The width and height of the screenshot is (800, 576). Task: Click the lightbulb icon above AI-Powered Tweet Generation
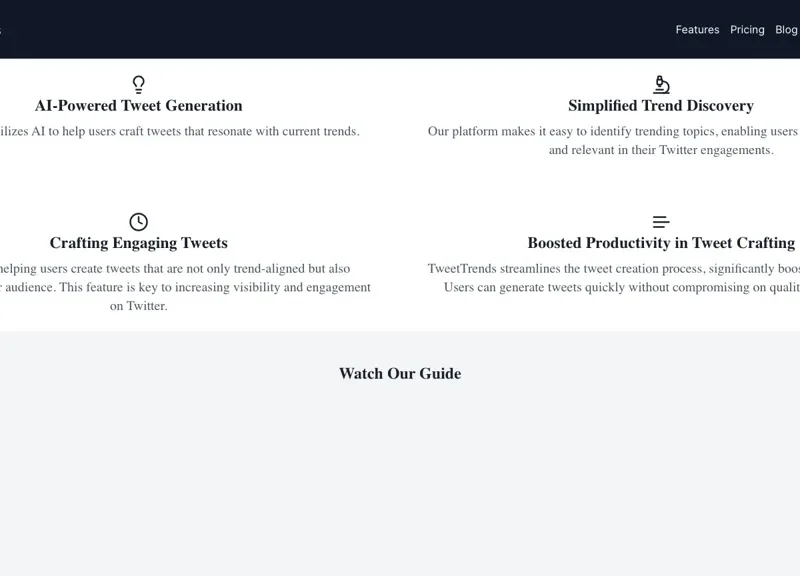tap(138, 84)
